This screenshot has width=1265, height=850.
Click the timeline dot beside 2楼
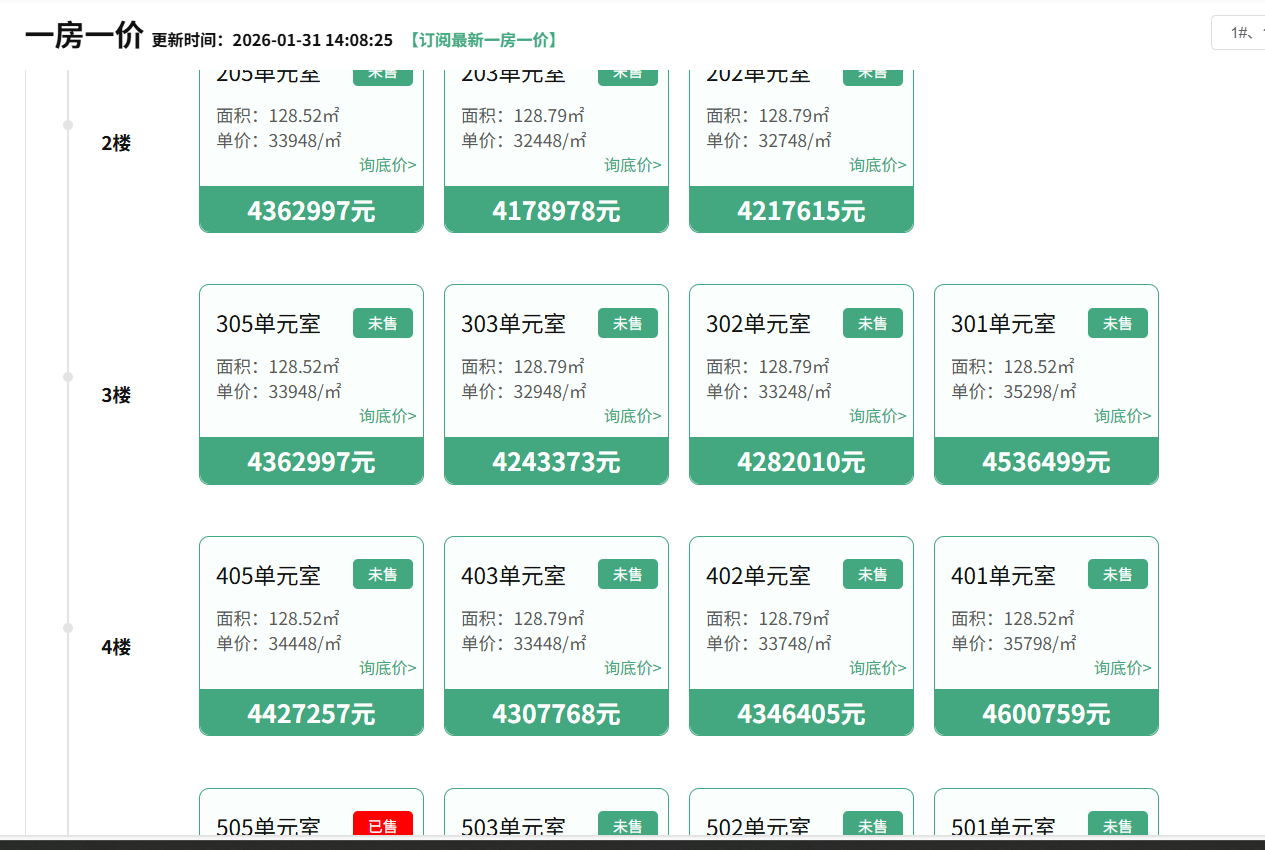point(68,125)
